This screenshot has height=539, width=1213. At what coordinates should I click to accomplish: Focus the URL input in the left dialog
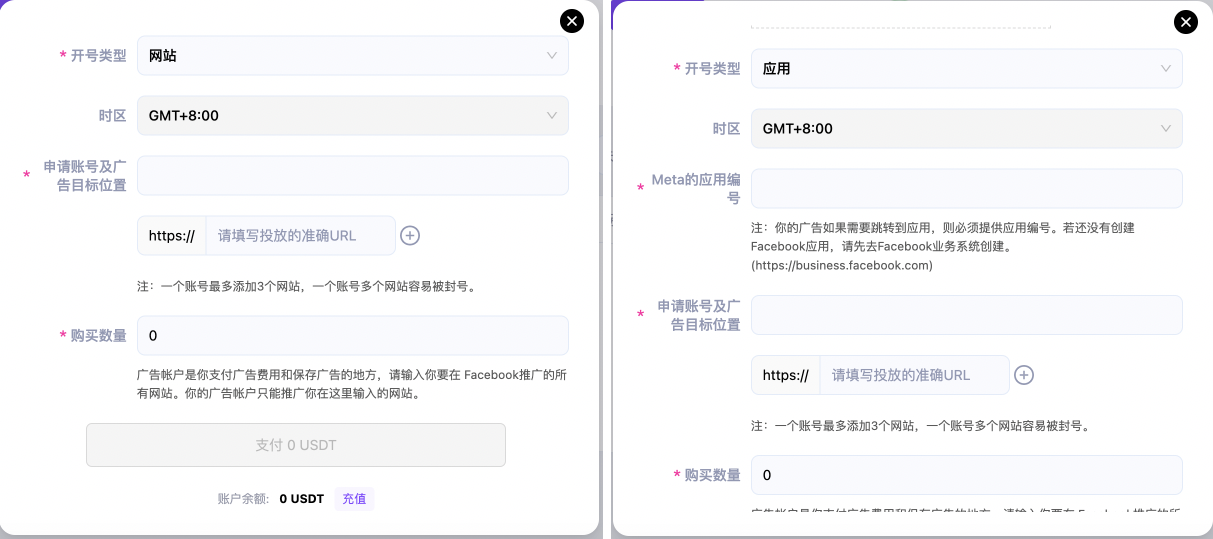(x=300, y=236)
